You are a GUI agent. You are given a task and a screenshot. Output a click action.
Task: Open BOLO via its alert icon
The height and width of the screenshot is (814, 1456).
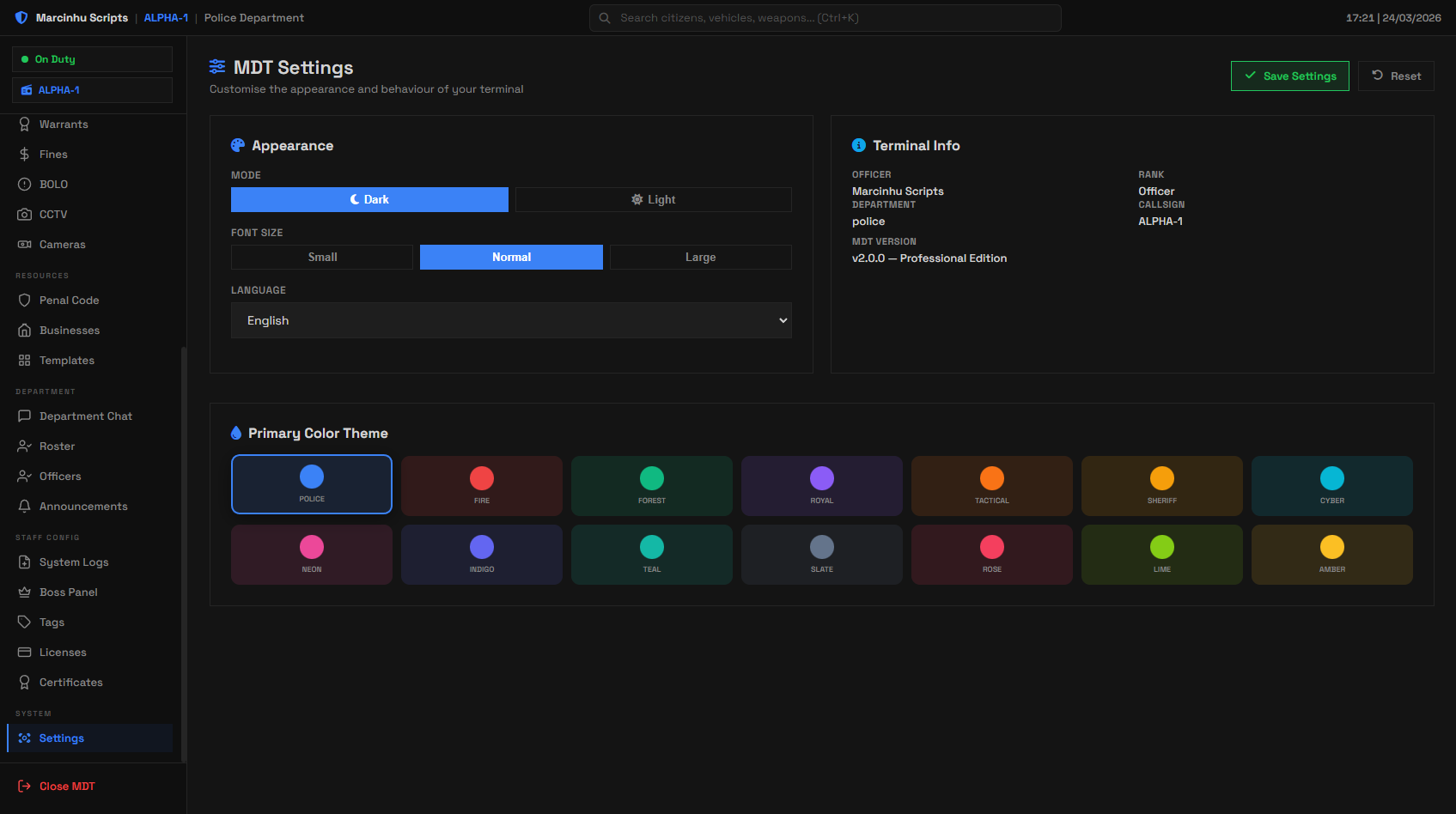click(x=24, y=185)
